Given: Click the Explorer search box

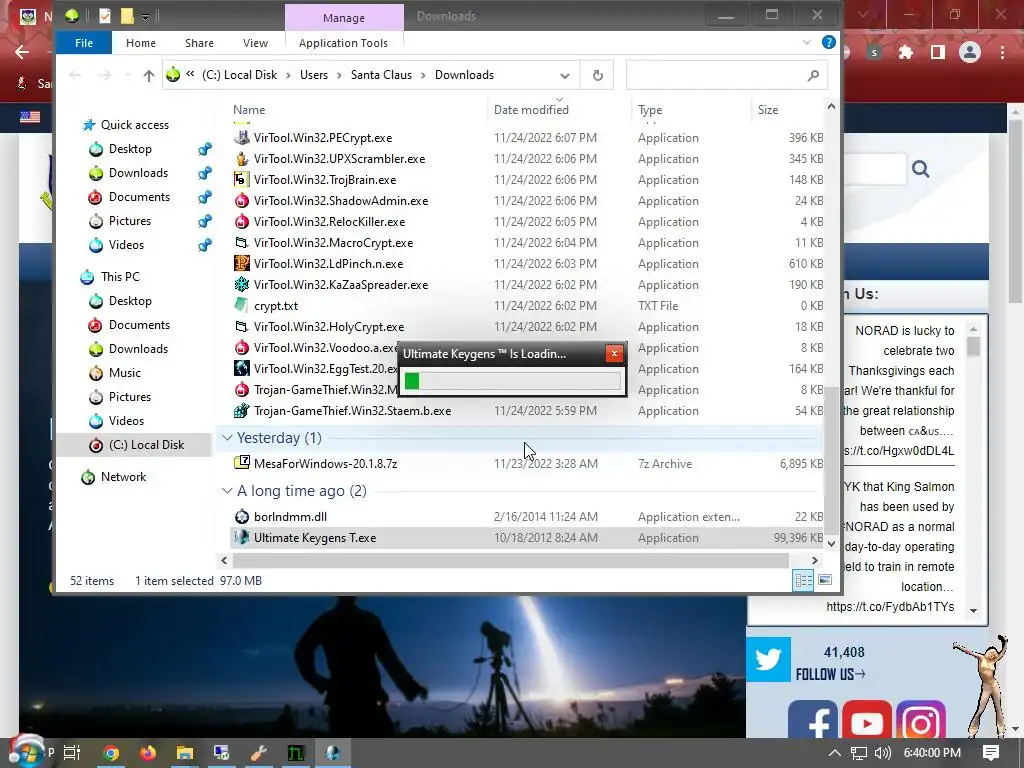Looking at the screenshot, I should click(727, 75).
